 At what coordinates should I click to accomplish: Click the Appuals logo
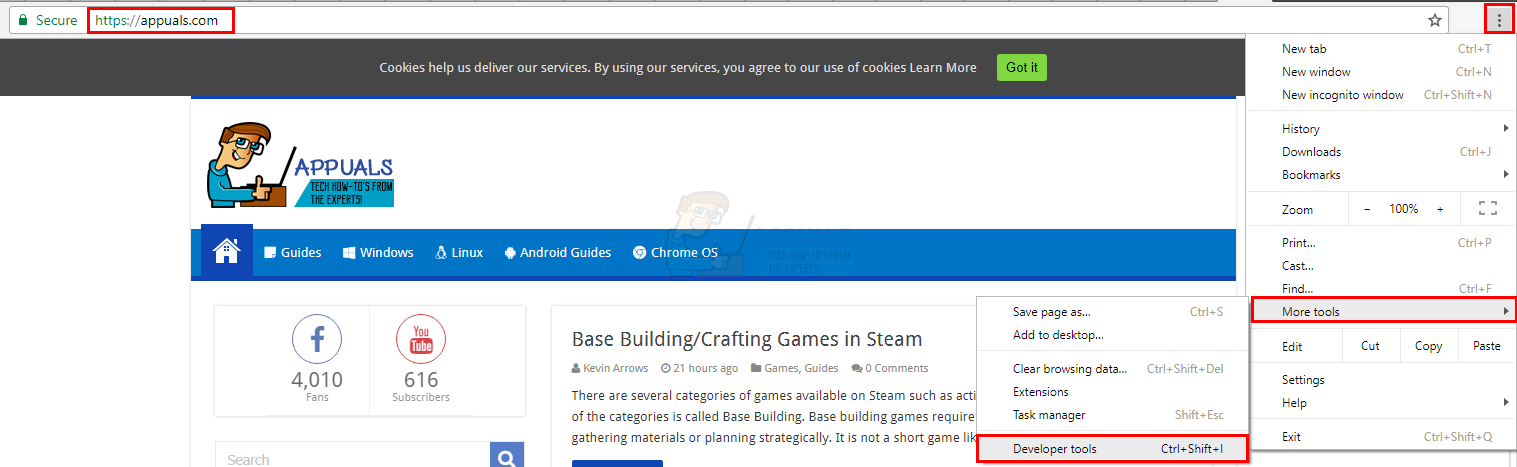(301, 165)
